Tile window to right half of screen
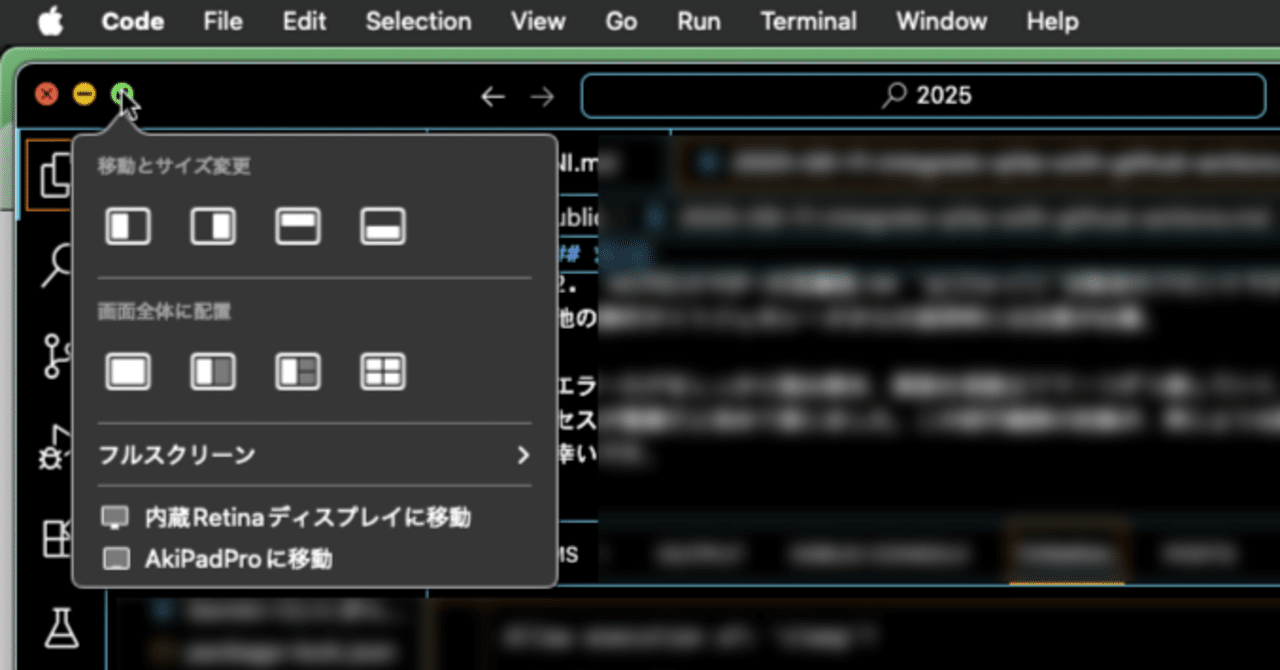 212,226
